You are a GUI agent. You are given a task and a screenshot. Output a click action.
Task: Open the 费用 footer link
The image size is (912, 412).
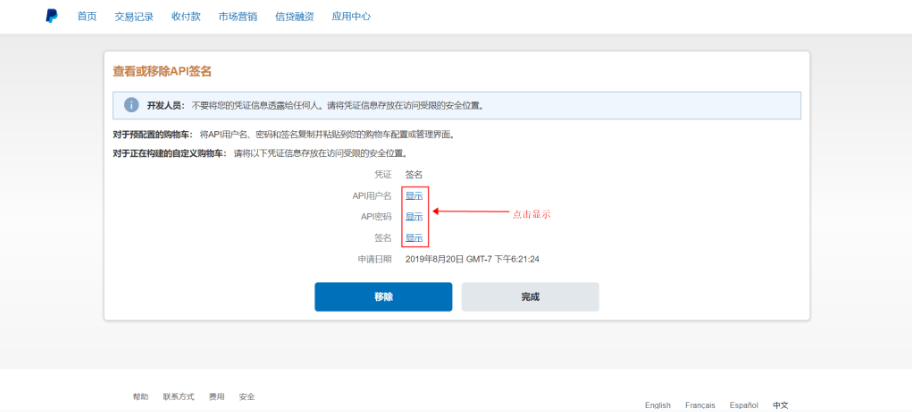[x=216, y=397]
